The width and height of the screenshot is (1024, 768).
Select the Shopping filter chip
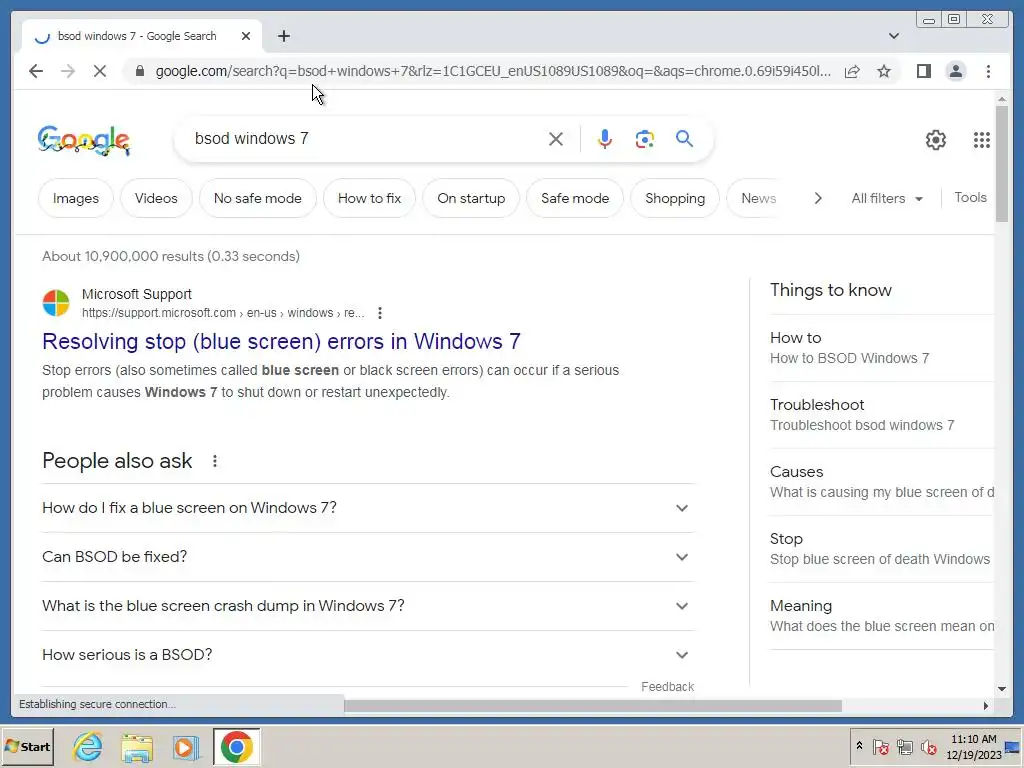pos(675,198)
